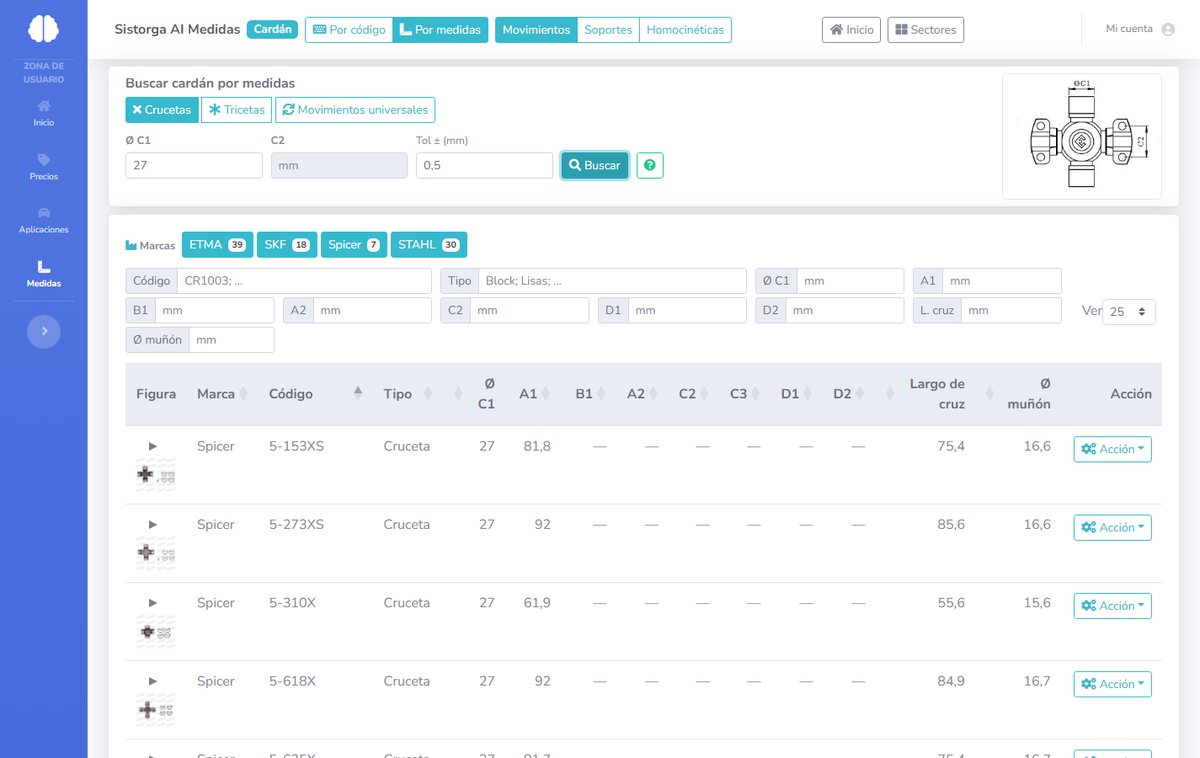Viewport: 1200px width, 758px height.
Task: Switch to the Soportes tab
Action: pyautogui.click(x=608, y=30)
